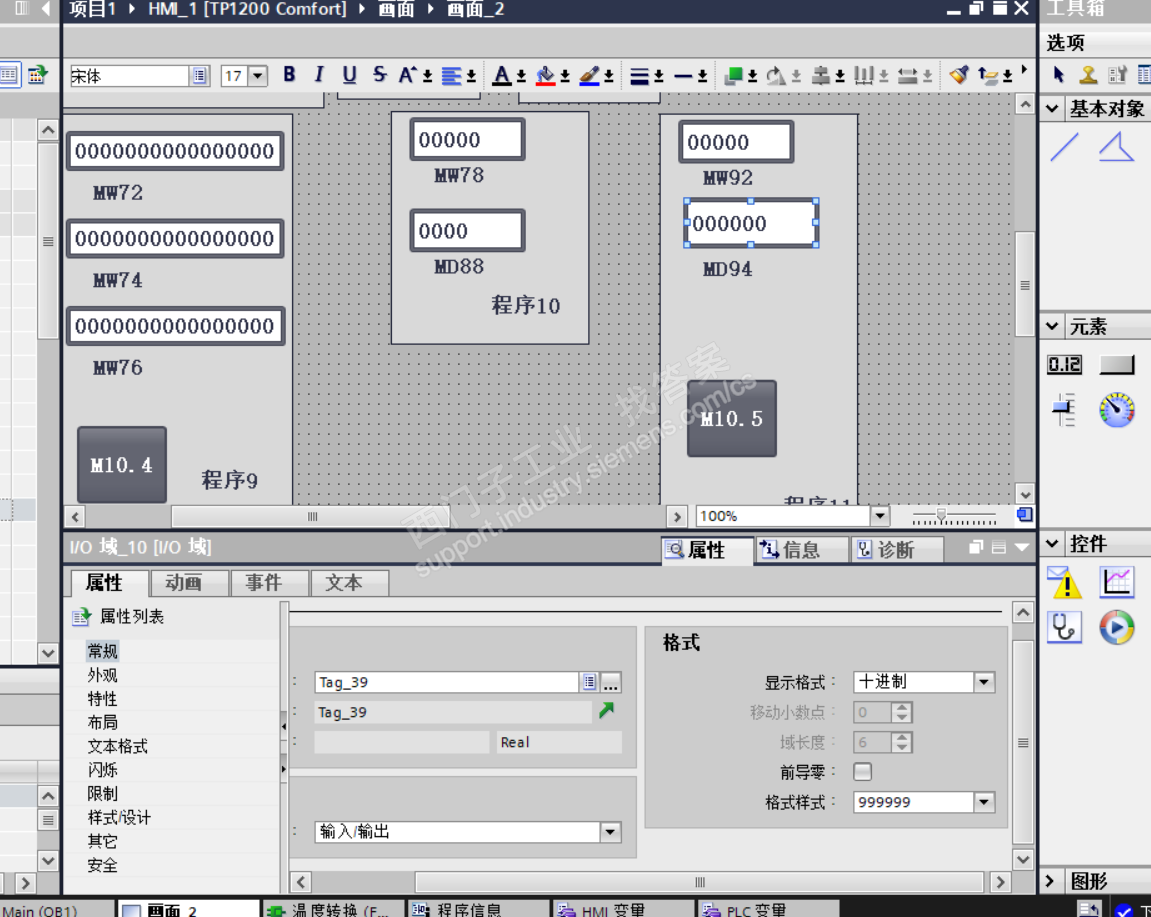Select the MD88 I/O field

pos(468,231)
